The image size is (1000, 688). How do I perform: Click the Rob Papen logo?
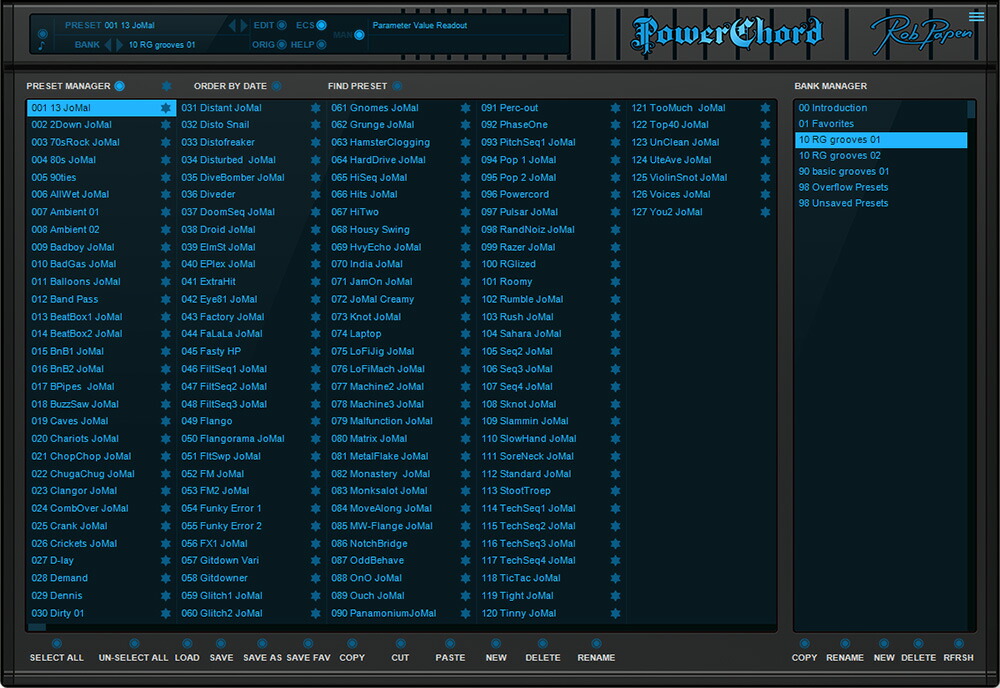[x=922, y=33]
